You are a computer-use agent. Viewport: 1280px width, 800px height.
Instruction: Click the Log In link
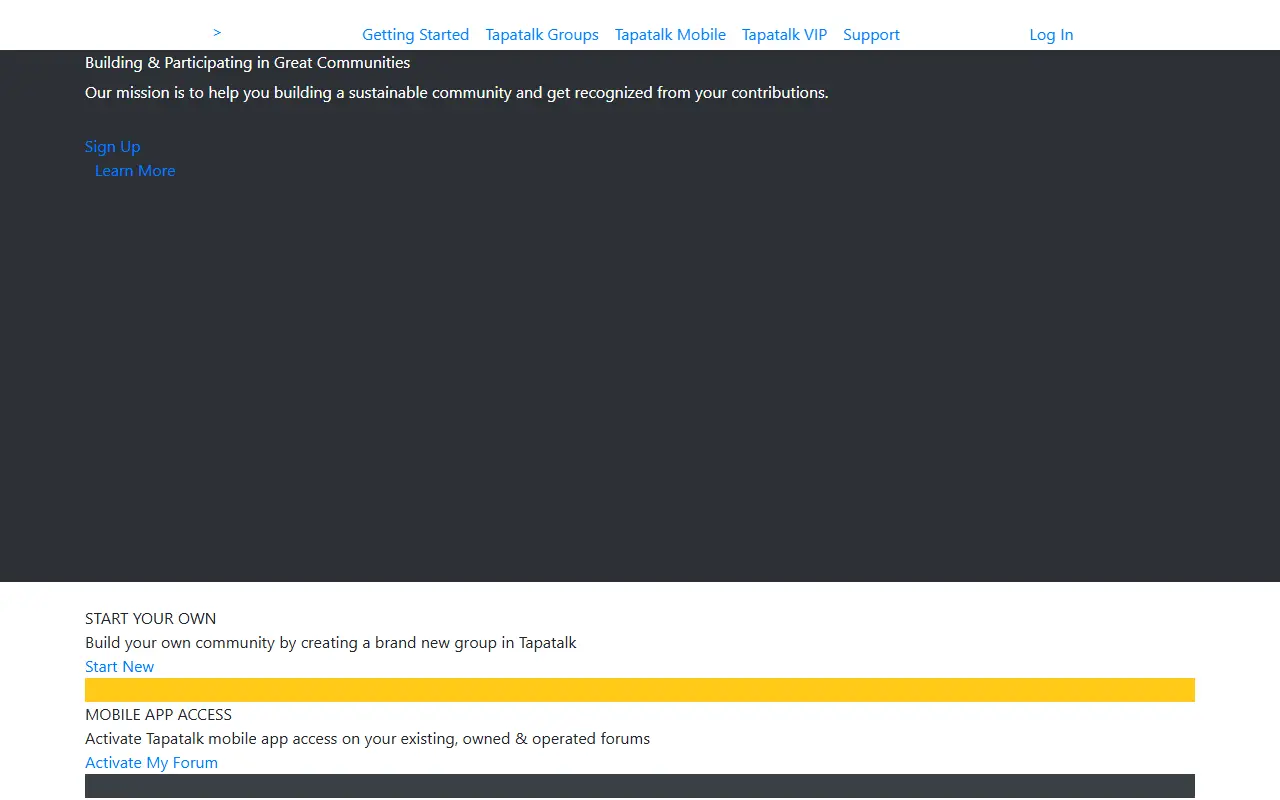click(x=1051, y=35)
